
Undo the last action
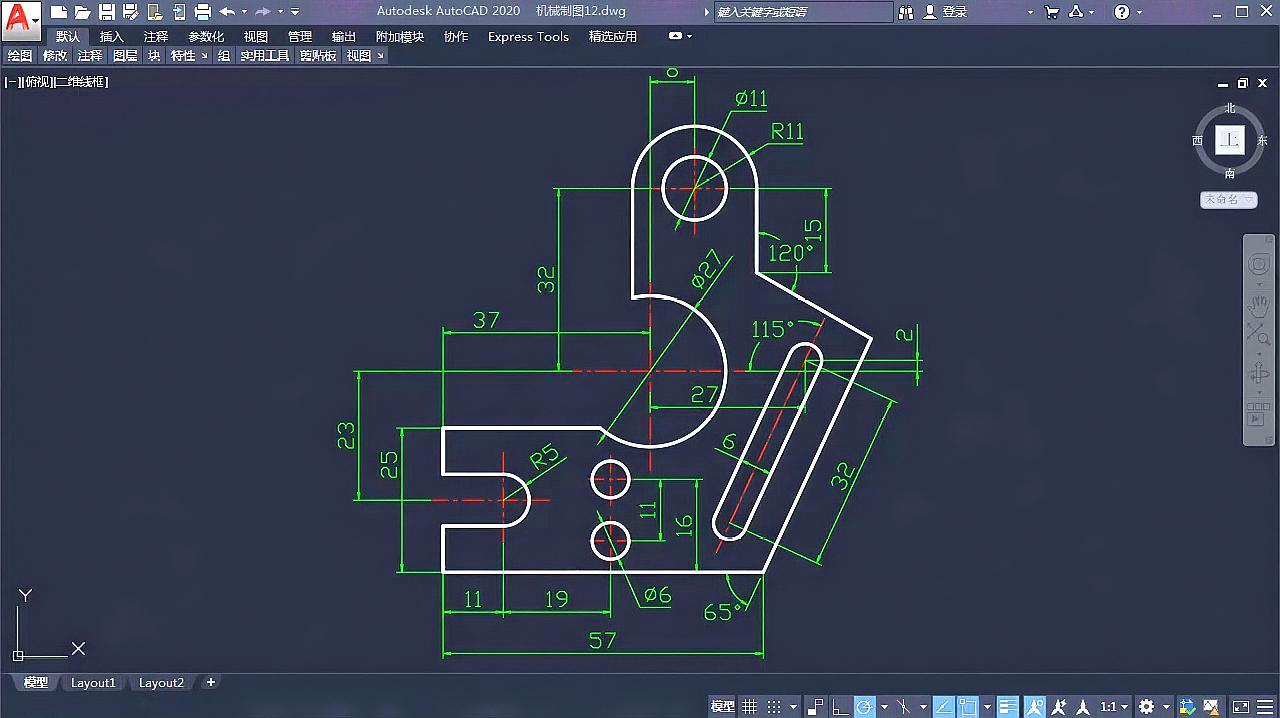(227, 12)
